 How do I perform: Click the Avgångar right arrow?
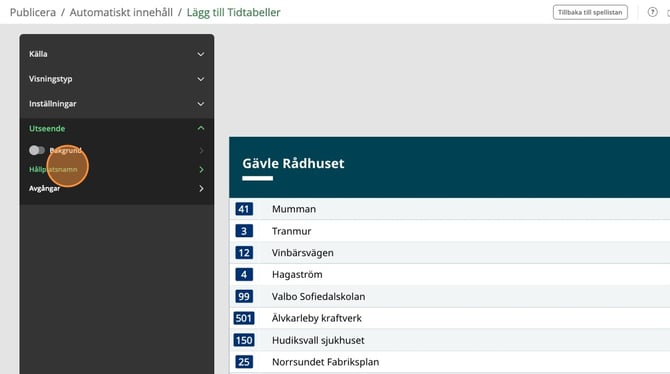tap(201, 188)
